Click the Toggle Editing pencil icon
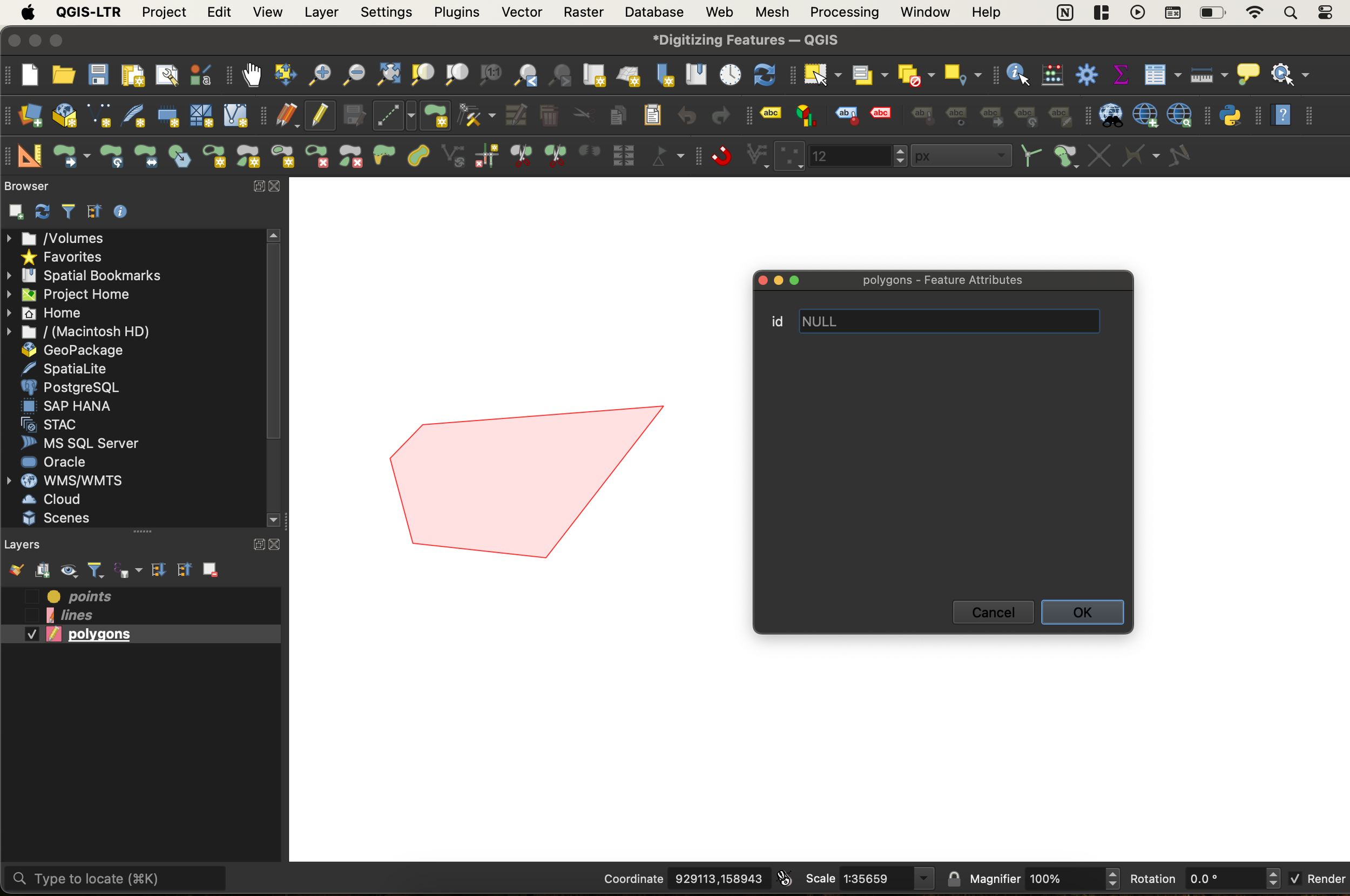This screenshot has width=1350, height=896. point(320,116)
